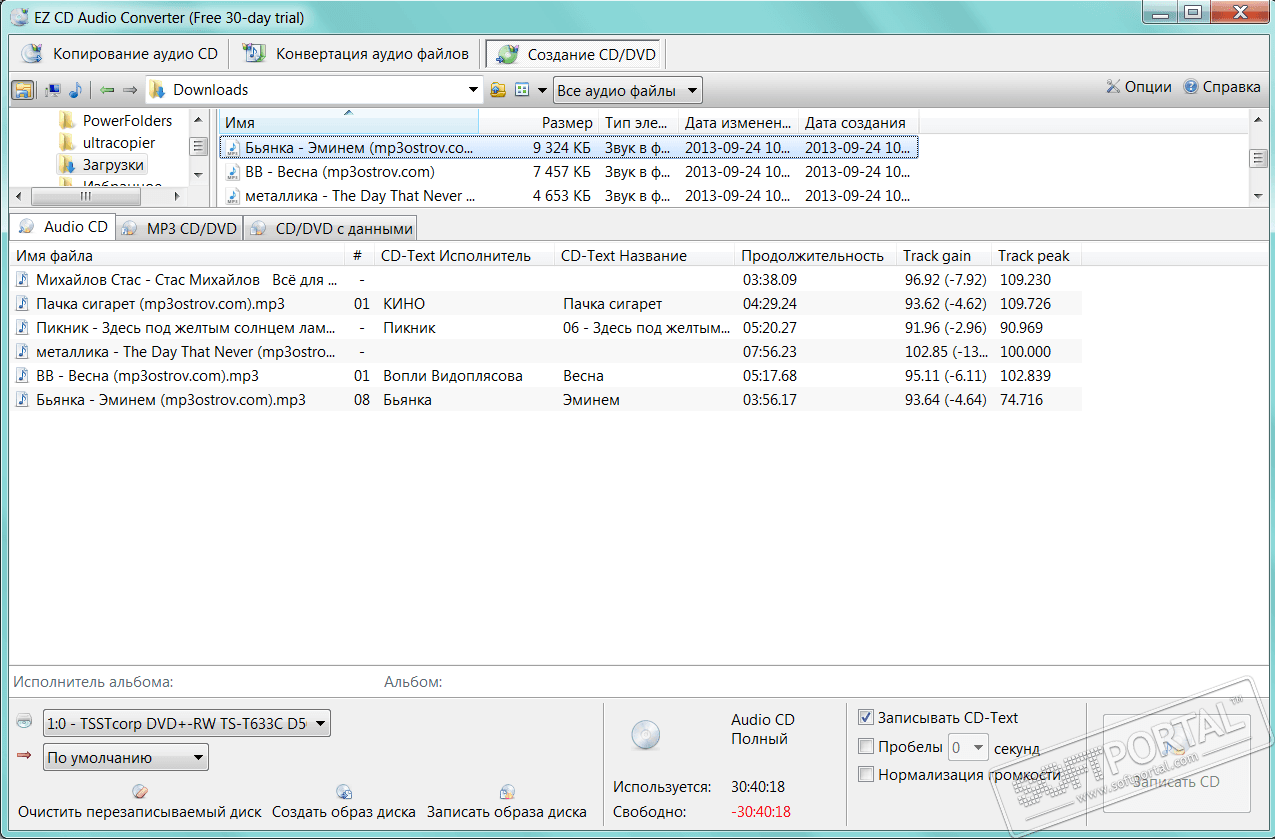Click the disc icon above Записать образа диска
This screenshot has width=1275, height=839.
tap(507, 792)
